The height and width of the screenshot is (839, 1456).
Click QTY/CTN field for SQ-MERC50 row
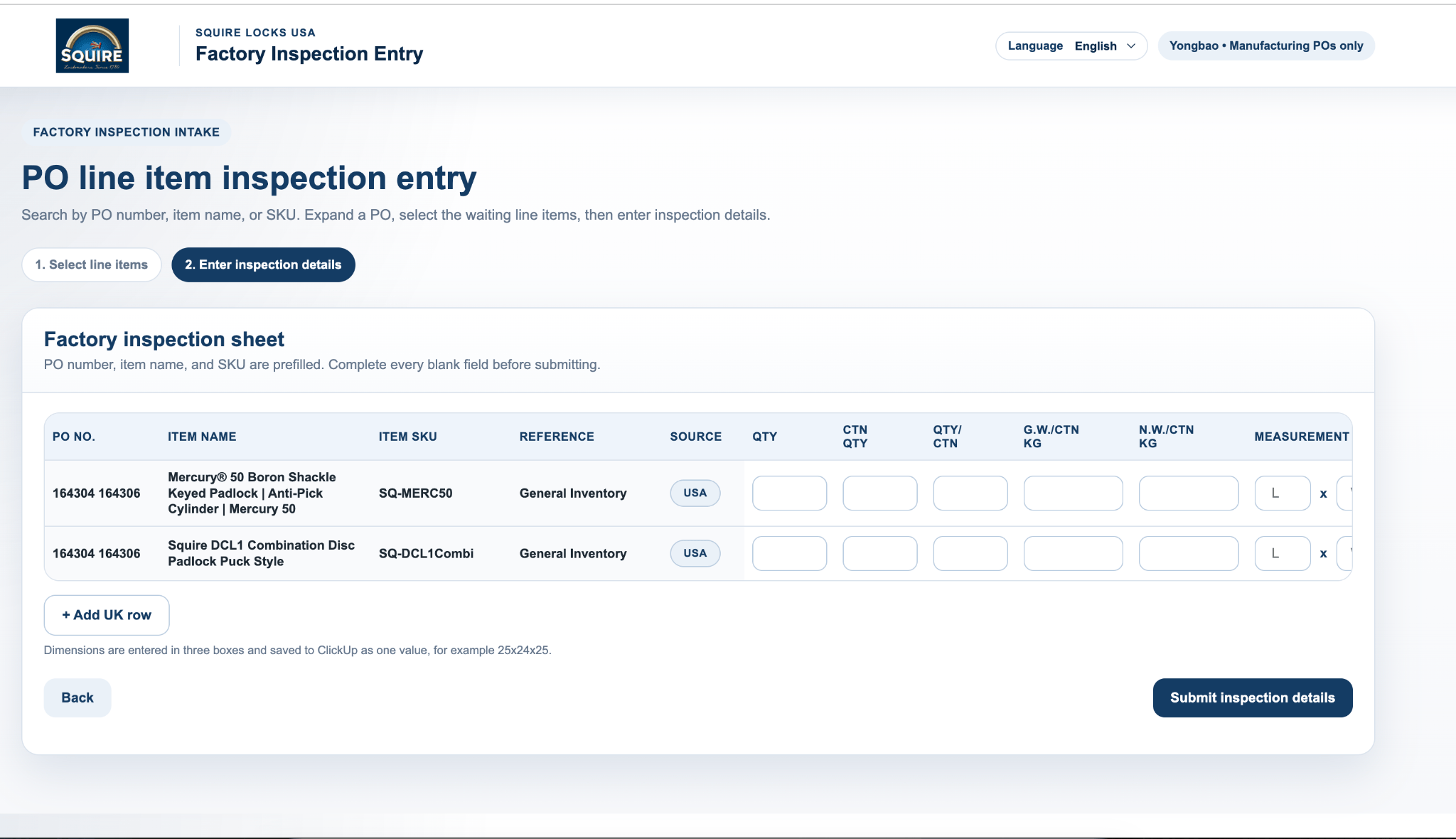pyautogui.click(x=970, y=493)
